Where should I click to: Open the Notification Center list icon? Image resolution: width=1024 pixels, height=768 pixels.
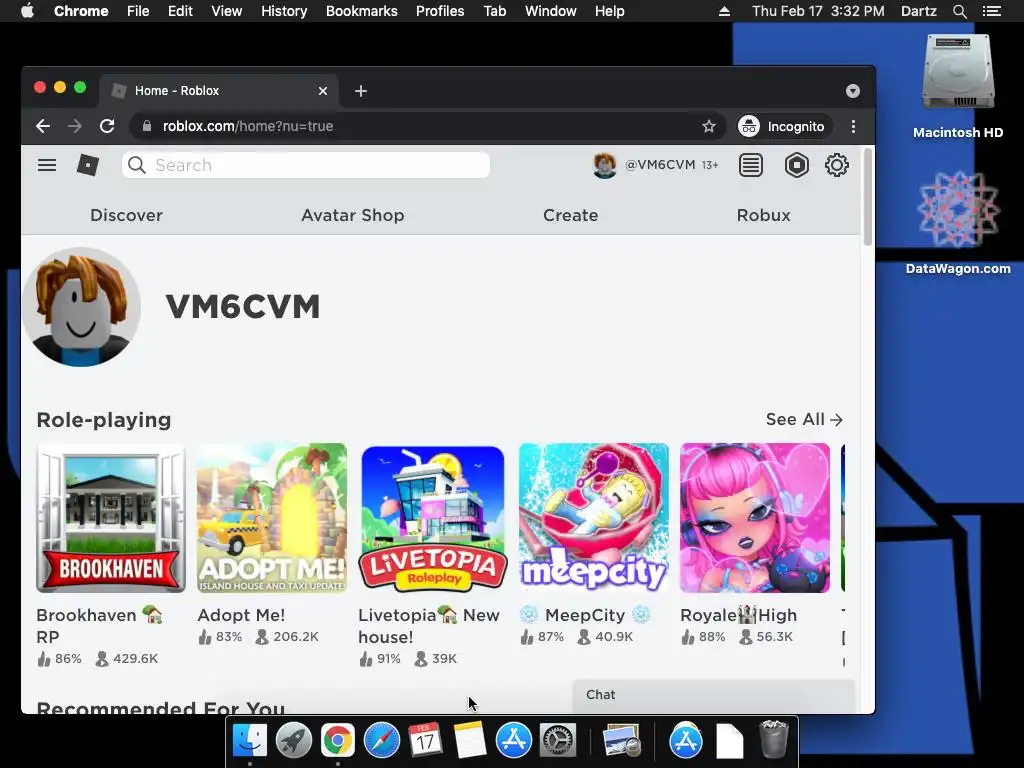point(991,11)
